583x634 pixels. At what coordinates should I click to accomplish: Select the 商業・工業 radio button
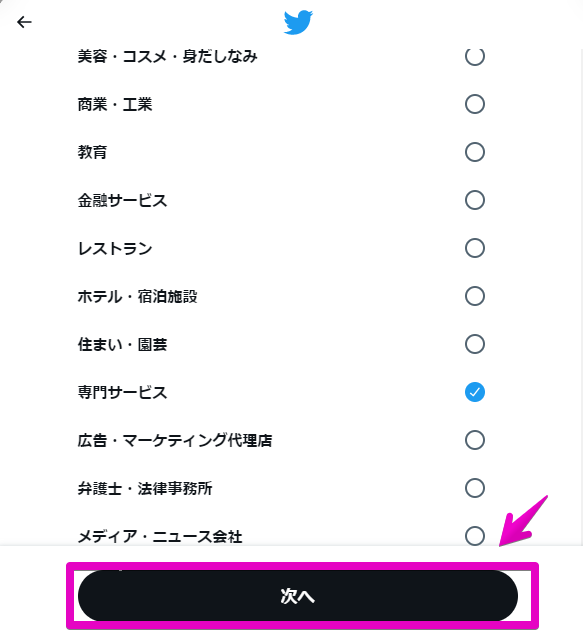475,104
